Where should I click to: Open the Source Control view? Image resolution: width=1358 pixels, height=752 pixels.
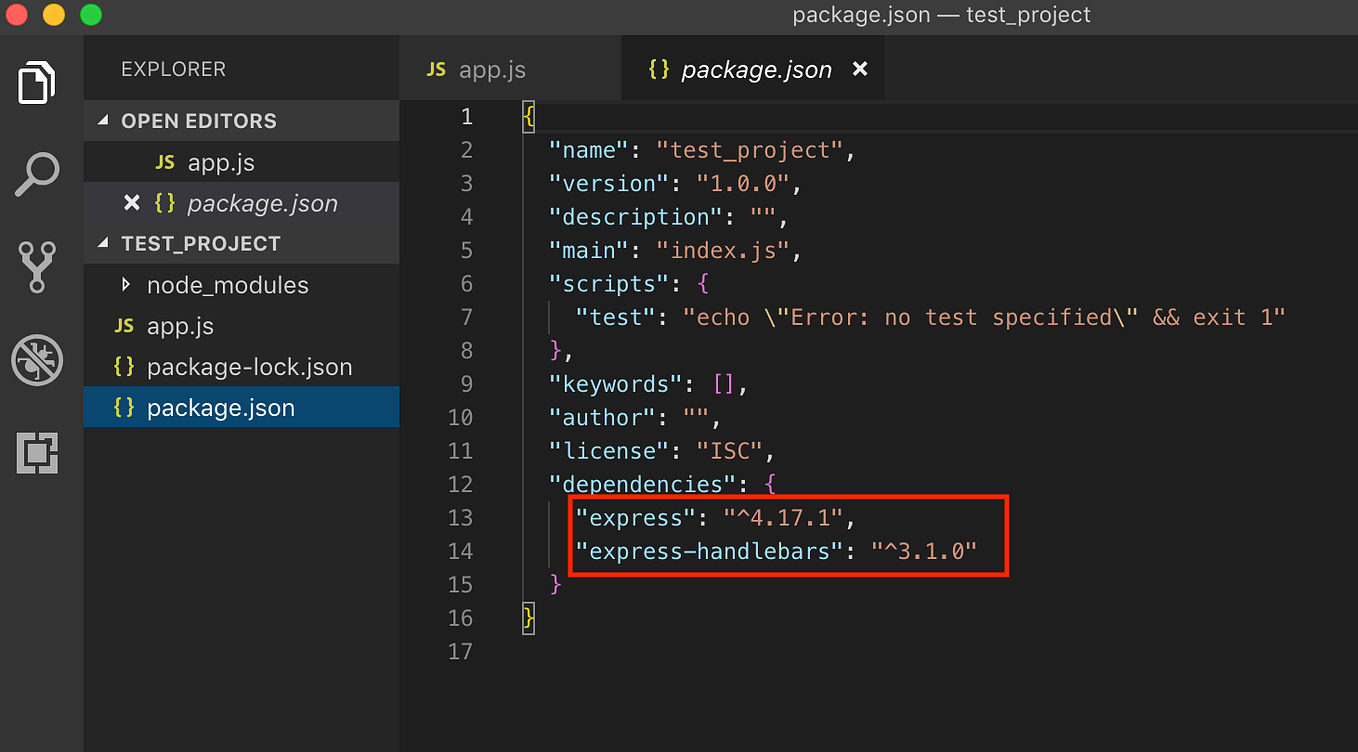37,267
